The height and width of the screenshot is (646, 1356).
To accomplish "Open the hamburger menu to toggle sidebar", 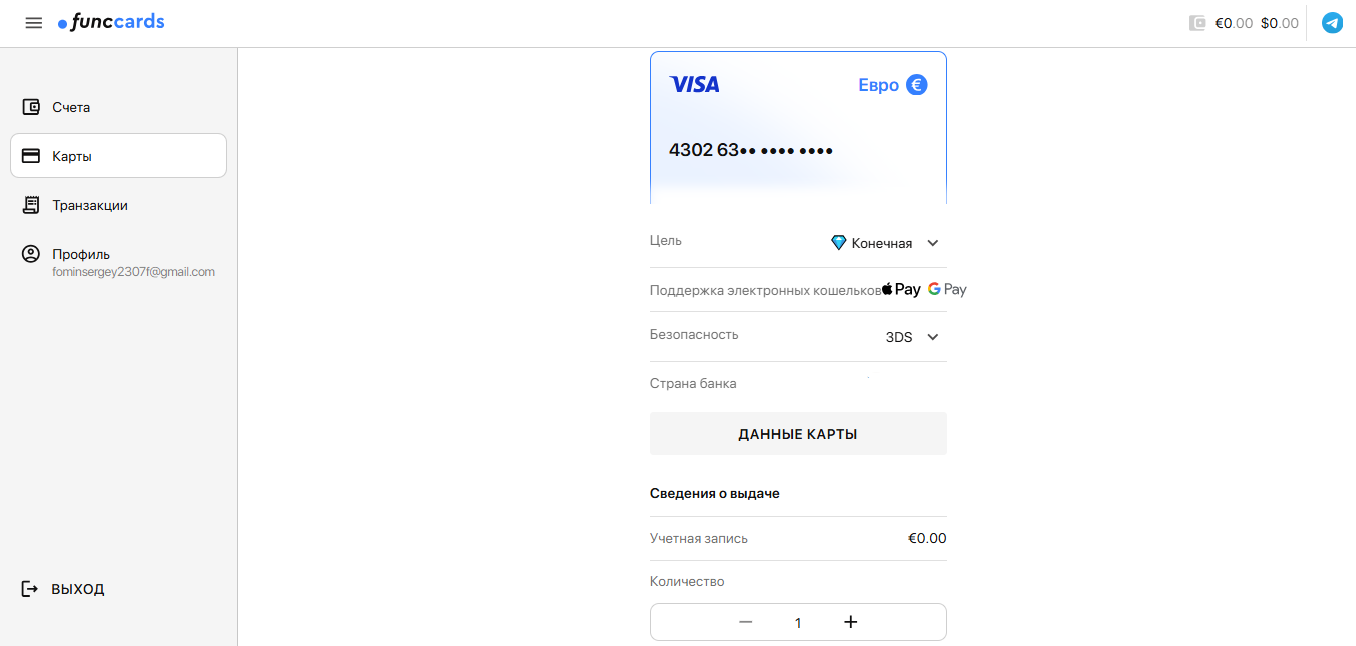I will coord(33,22).
